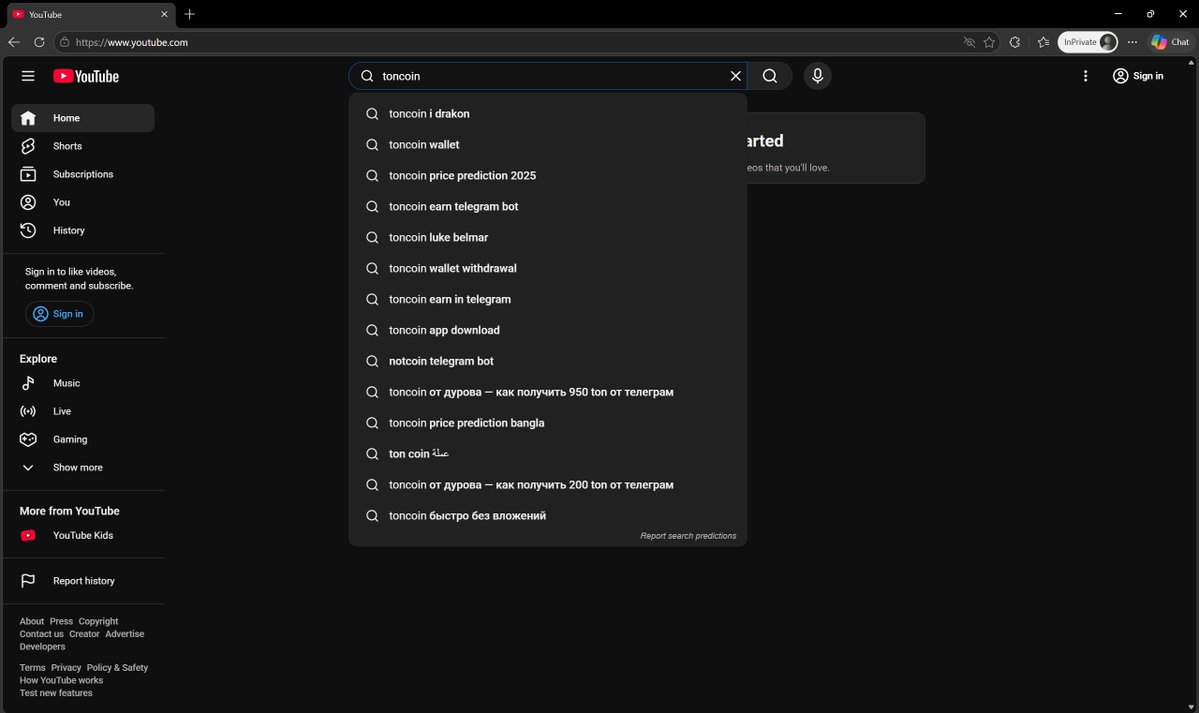Open Subscriptions in the sidebar
The image size is (1199, 713).
coord(83,174)
